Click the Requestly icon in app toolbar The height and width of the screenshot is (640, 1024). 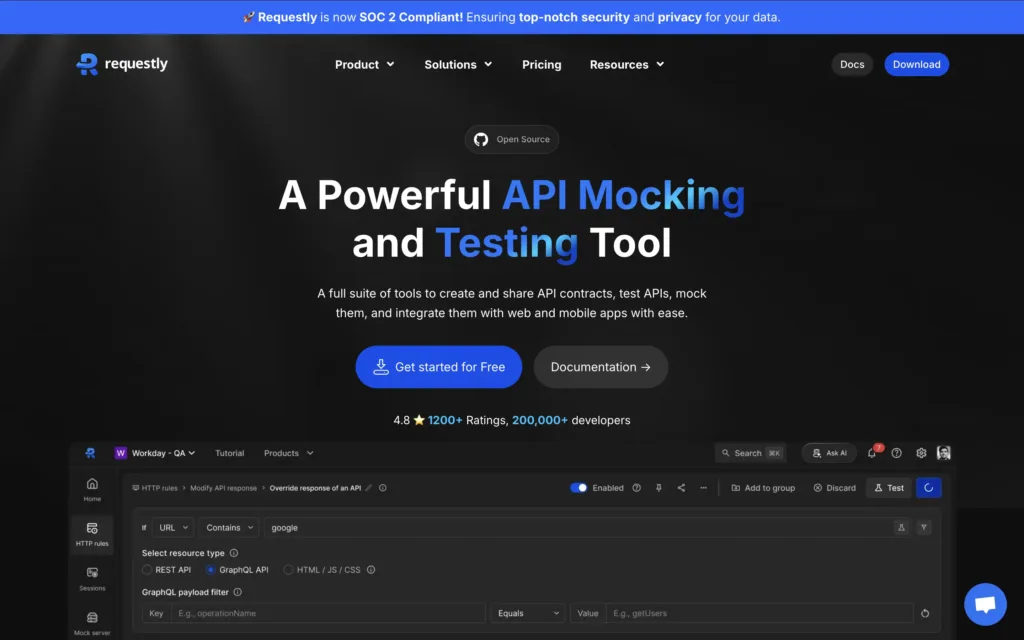(90, 453)
